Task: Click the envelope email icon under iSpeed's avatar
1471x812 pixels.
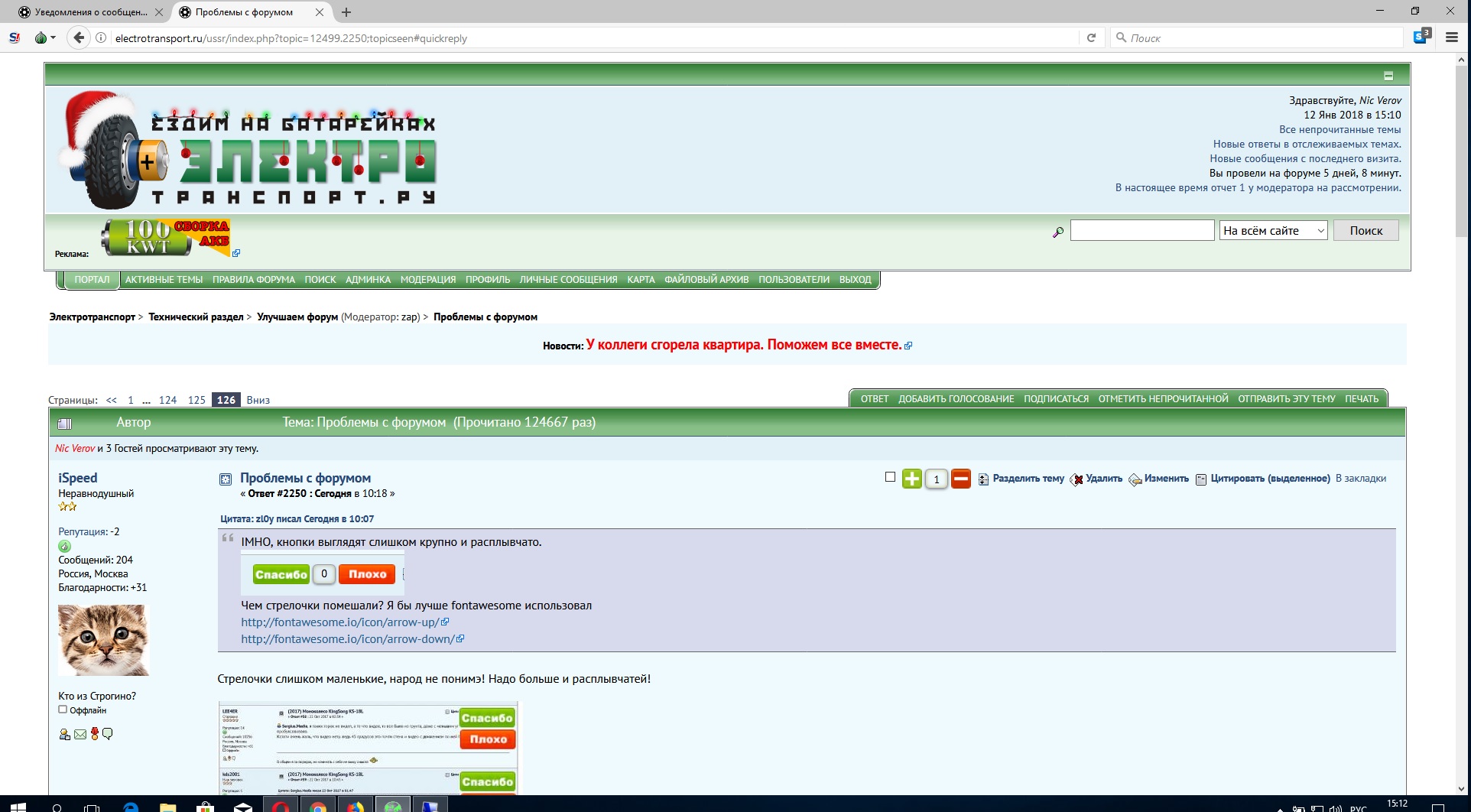Action: pyautogui.click(x=80, y=734)
